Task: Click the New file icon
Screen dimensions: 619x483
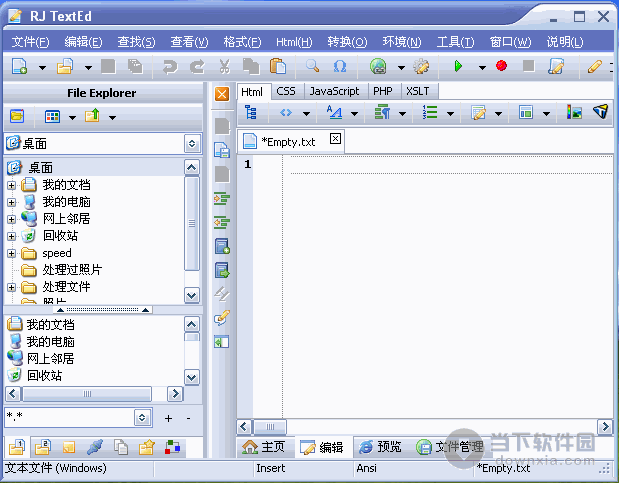Action: [x=19, y=66]
